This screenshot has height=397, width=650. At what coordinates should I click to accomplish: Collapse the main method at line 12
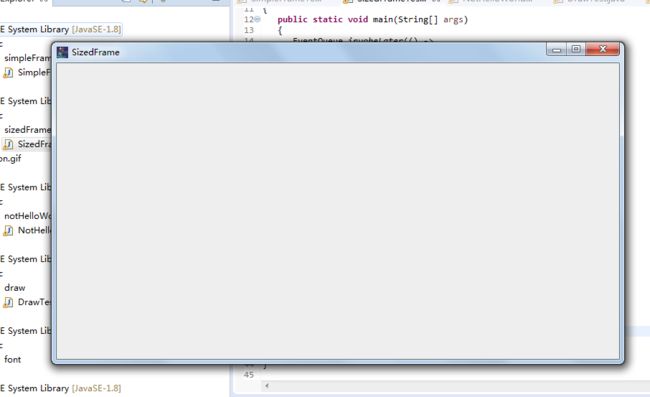pyautogui.click(x=258, y=19)
